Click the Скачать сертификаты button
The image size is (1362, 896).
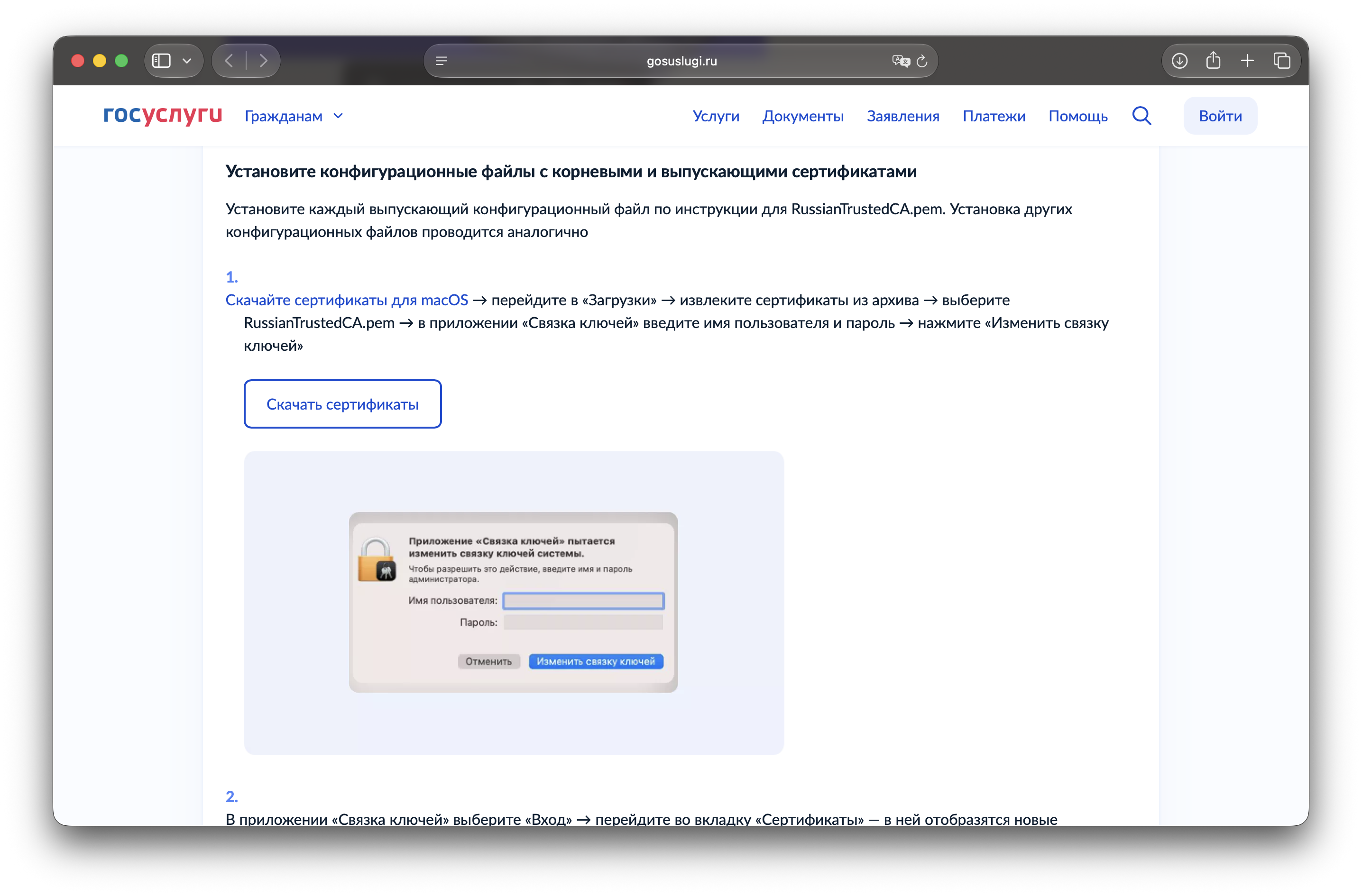click(x=343, y=404)
